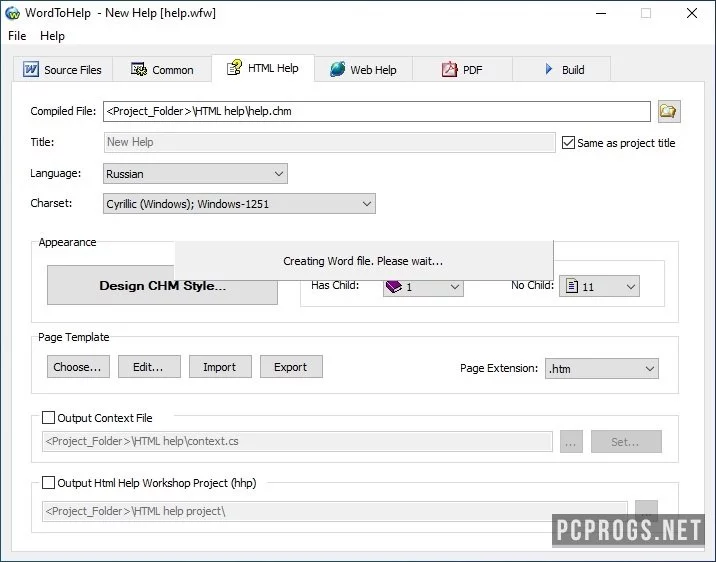Uncheck Same as project title
The width and height of the screenshot is (716, 562).
click(x=568, y=142)
